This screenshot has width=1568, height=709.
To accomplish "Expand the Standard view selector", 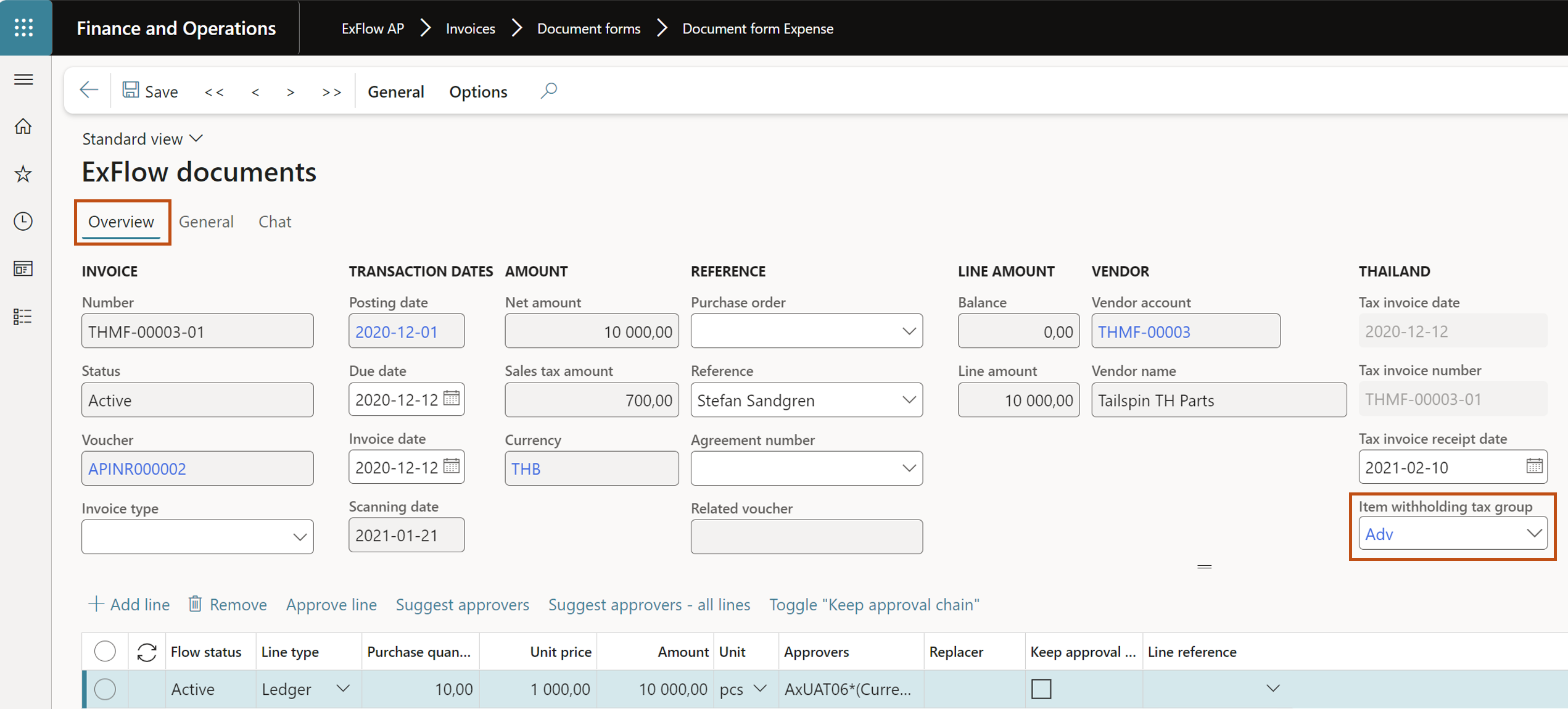I will tap(143, 139).
